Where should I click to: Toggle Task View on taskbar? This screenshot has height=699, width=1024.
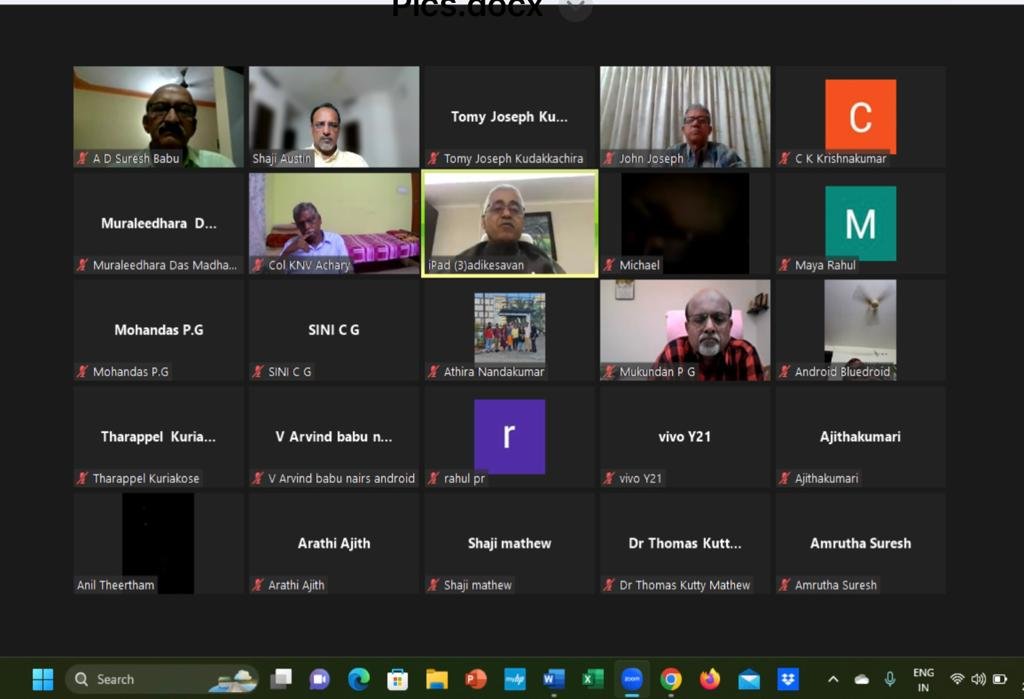[281, 679]
